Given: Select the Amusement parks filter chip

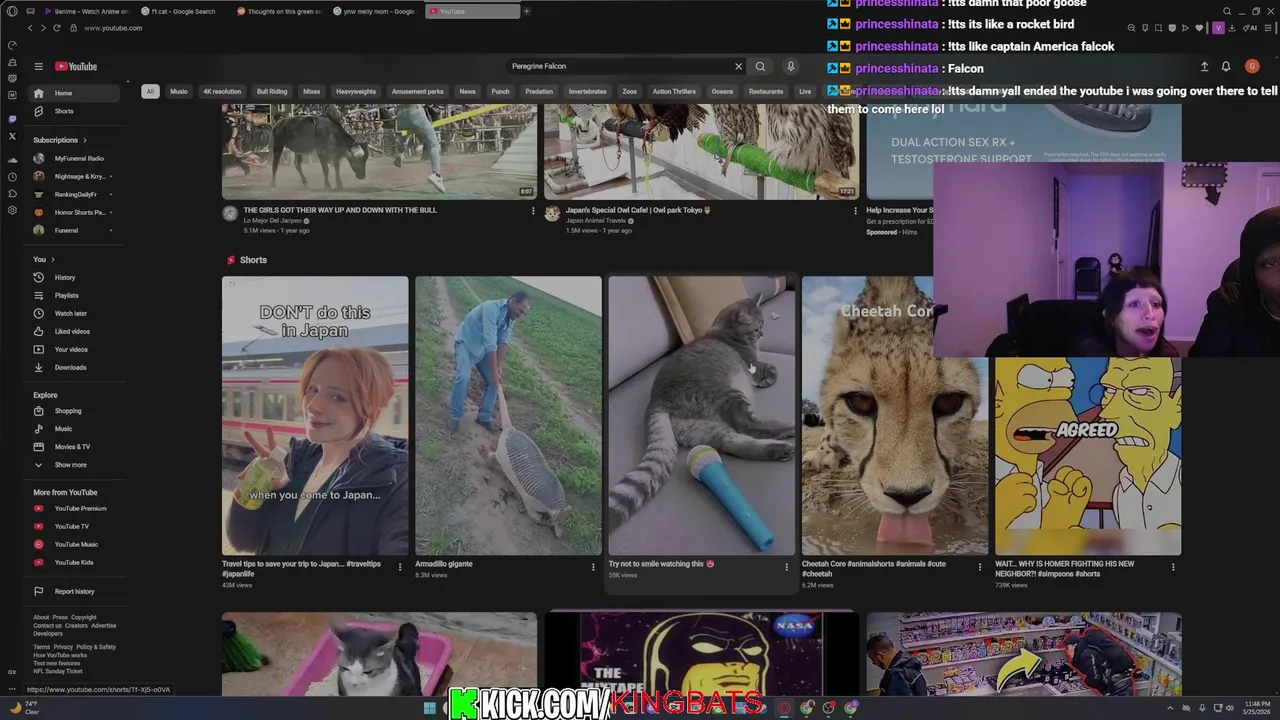Looking at the screenshot, I should 418,91.
